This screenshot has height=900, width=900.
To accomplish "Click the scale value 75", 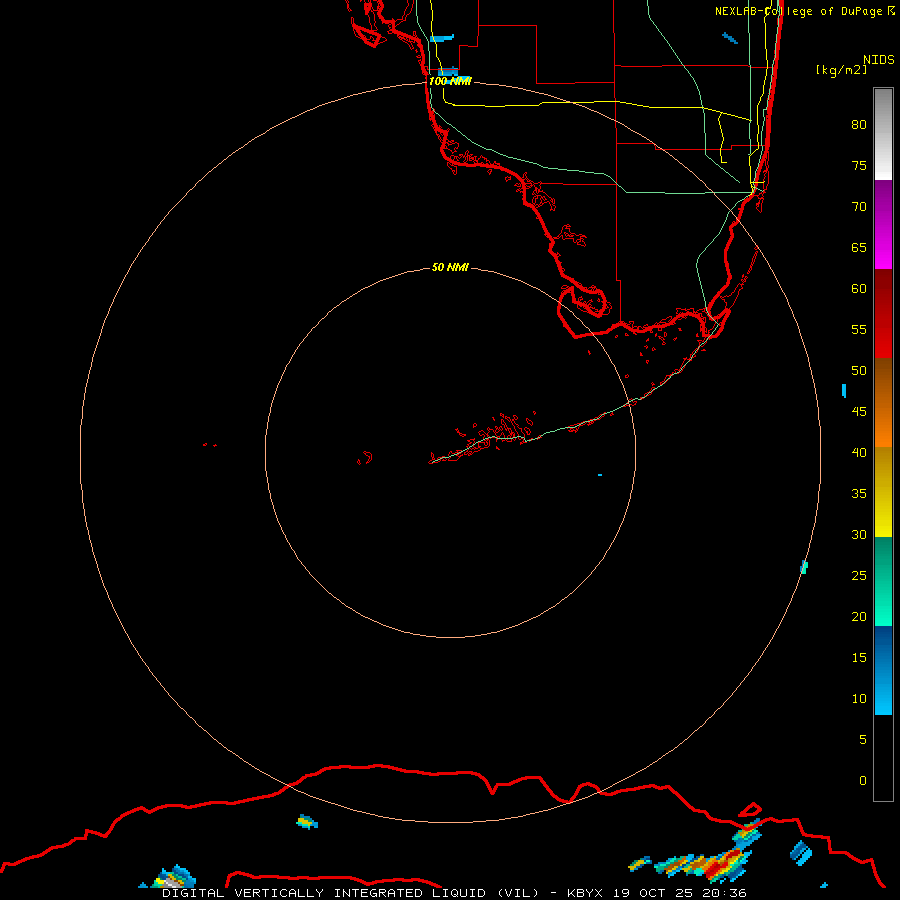I will 859,165.
